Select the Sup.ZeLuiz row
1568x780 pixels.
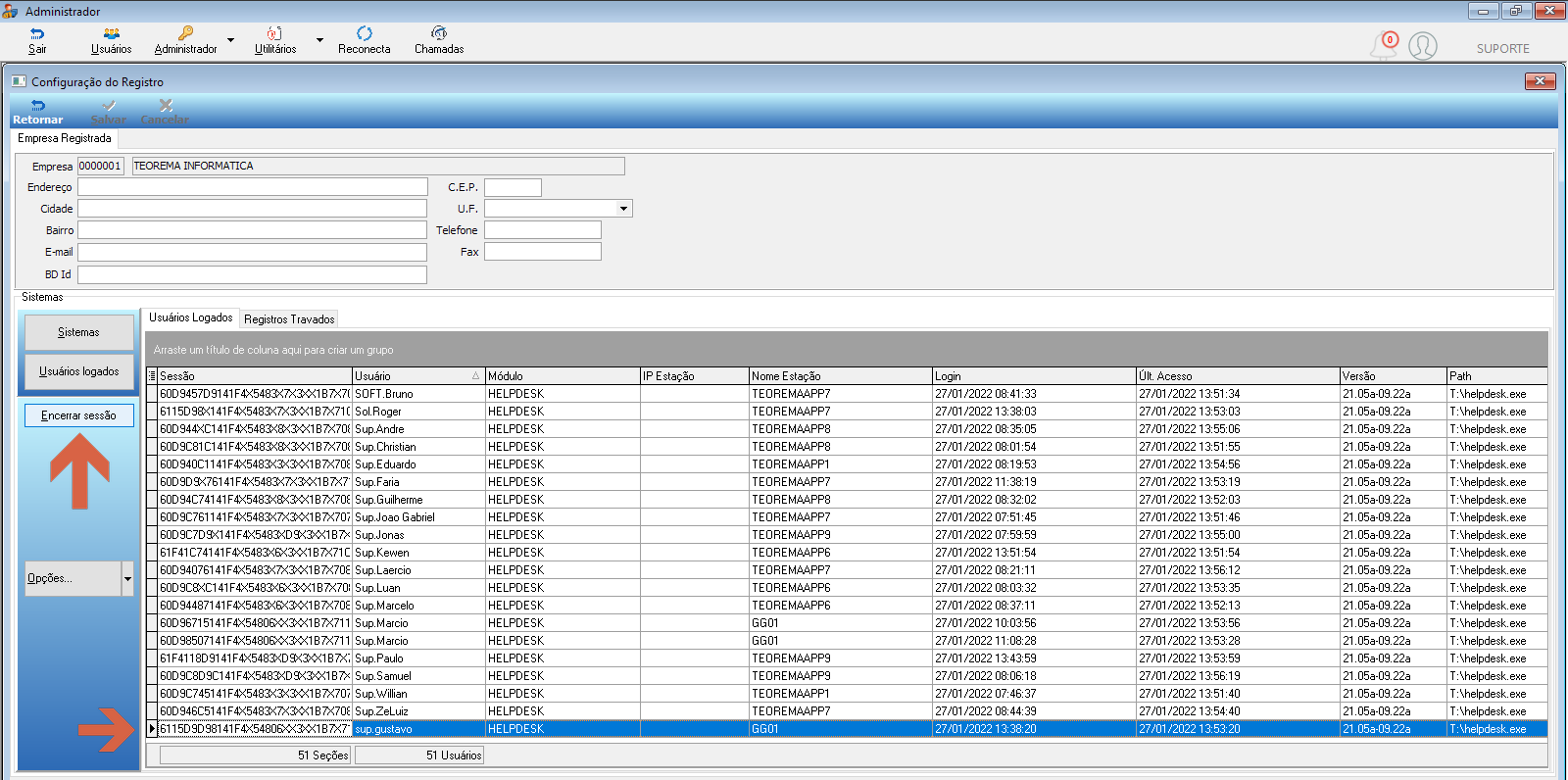[848, 711]
